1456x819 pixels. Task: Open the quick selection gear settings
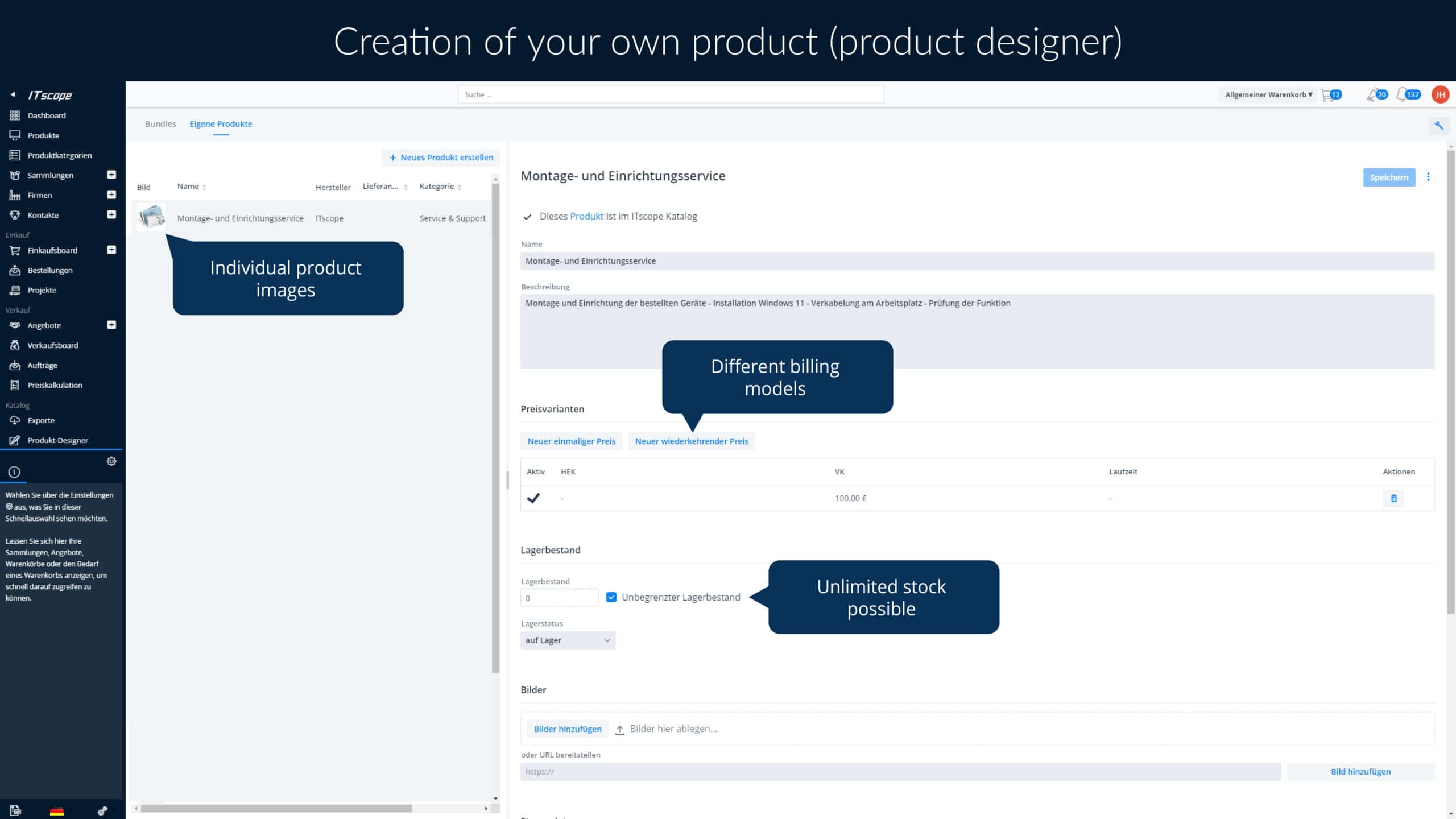[111, 461]
